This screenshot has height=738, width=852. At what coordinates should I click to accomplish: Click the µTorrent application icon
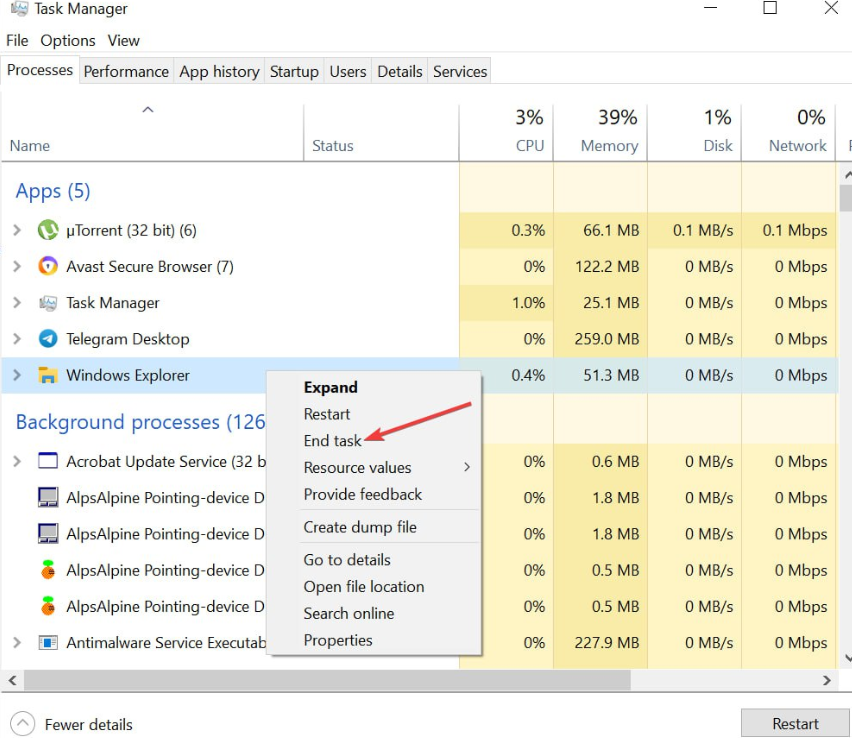[48, 230]
